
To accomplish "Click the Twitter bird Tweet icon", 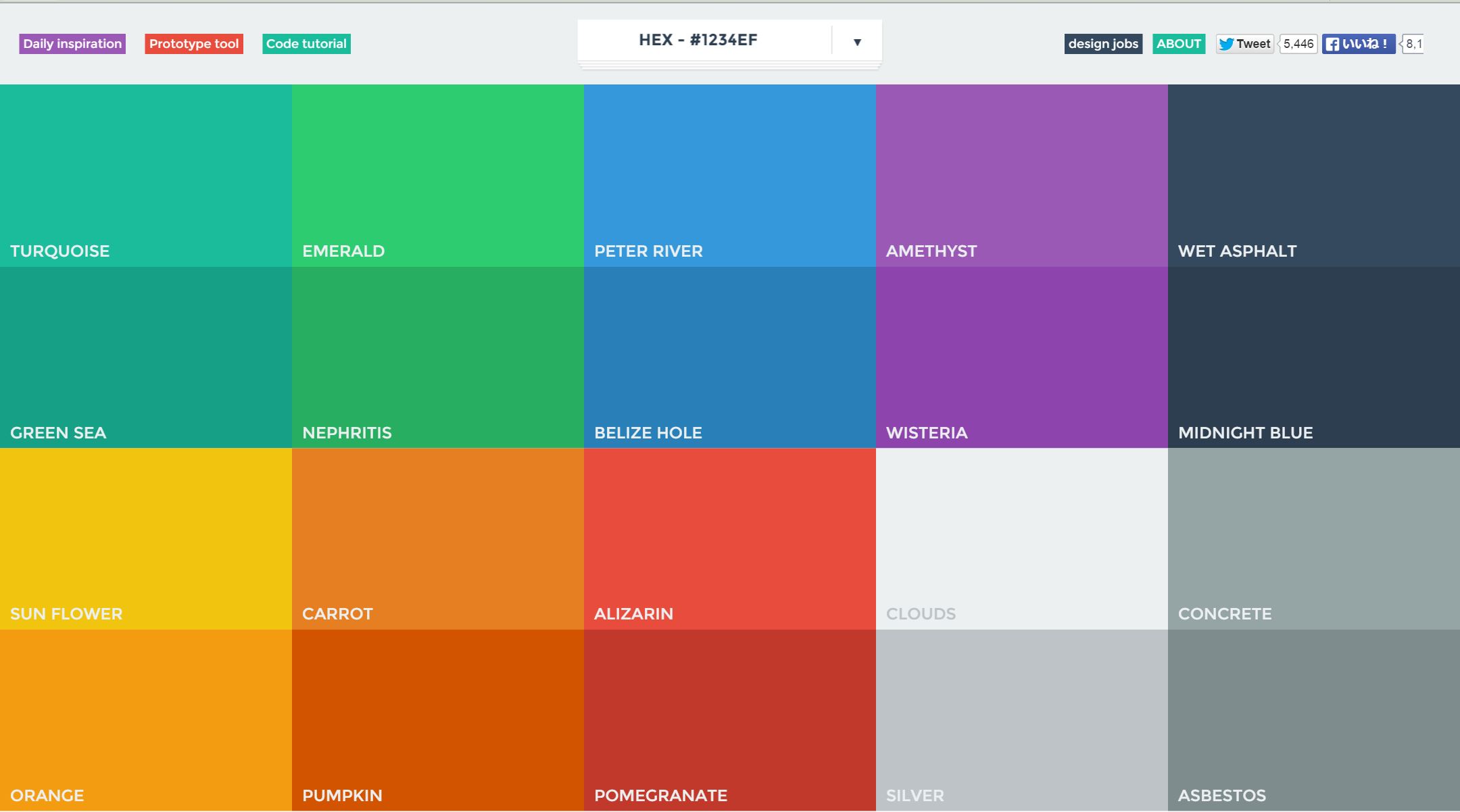I will pos(1244,44).
